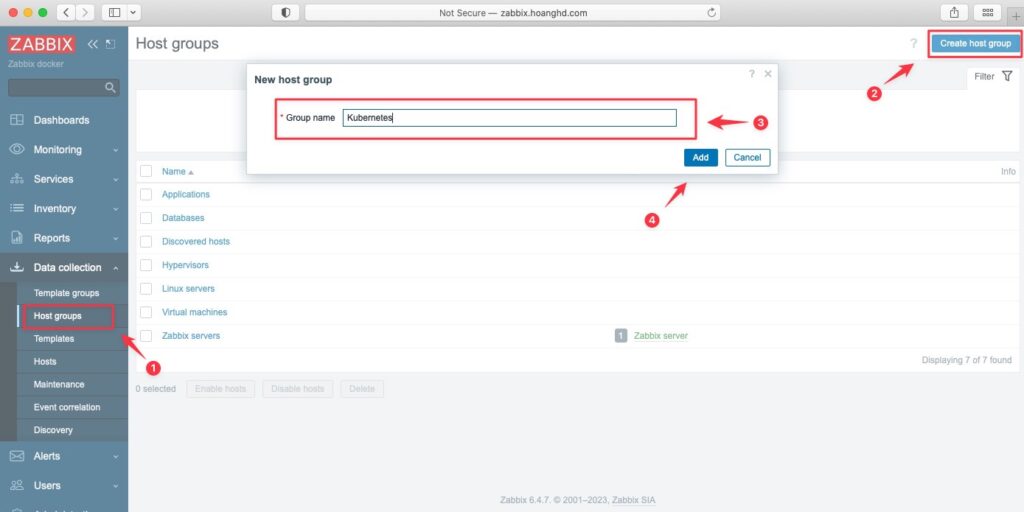Reload the page in Safari
Image resolution: width=1024 pixels, height=512 pixels.
[x=711, y=12]
